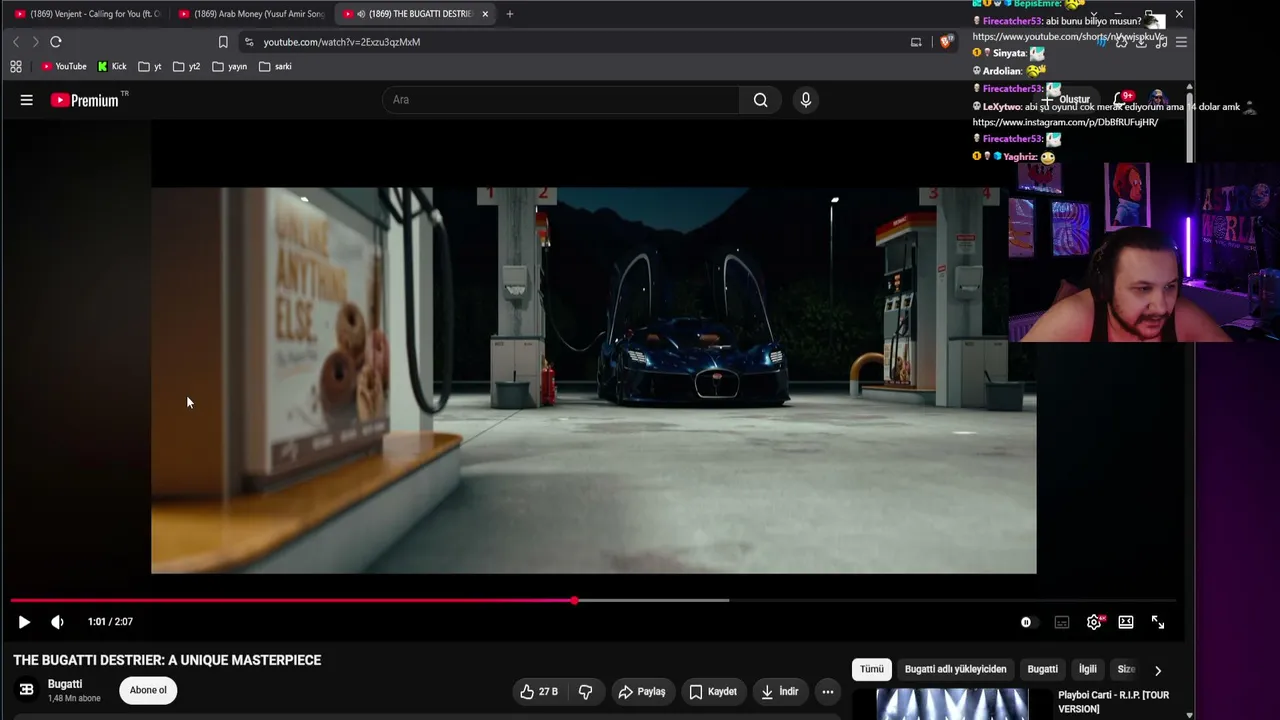Mute the video volume

(57, 622)
